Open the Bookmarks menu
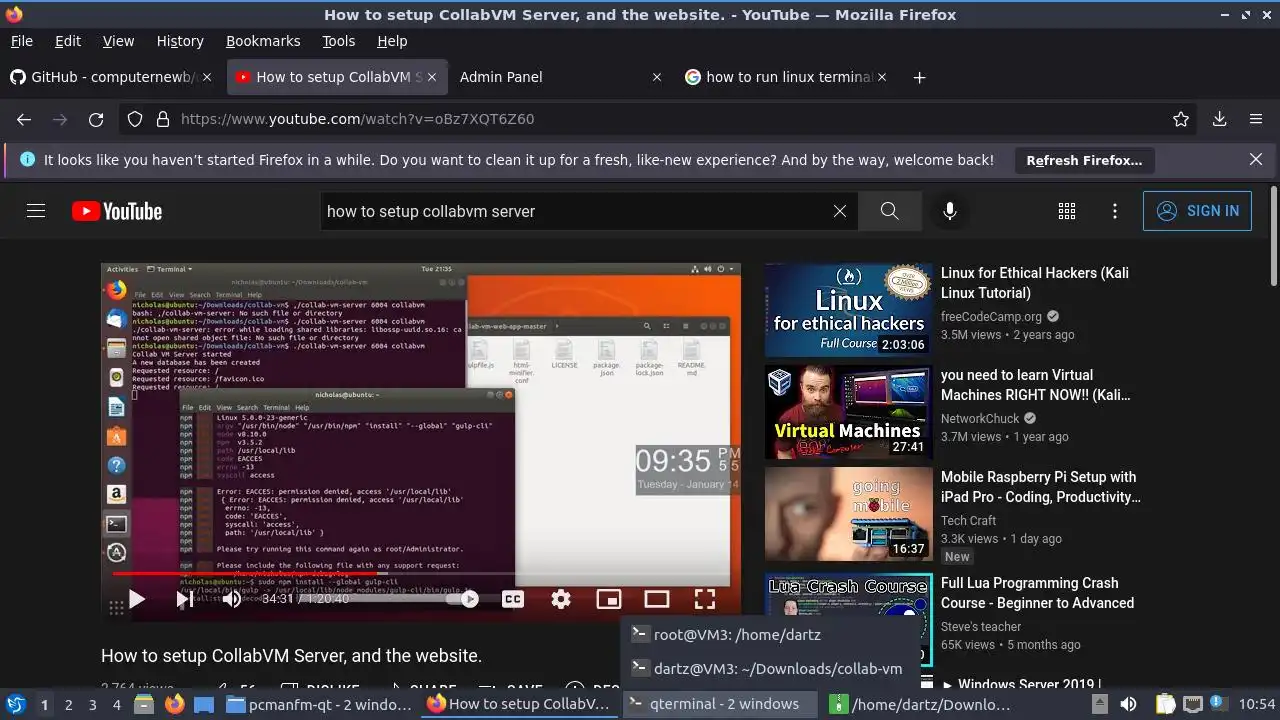Viewport: 1280px width, 720px height. [263, 41]
